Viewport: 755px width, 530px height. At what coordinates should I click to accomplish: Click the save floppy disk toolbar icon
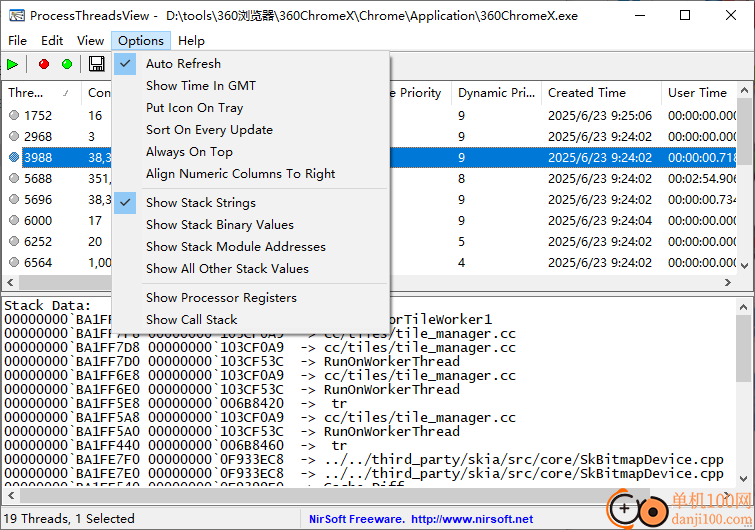pyautogui.click(x=97, y=64)
